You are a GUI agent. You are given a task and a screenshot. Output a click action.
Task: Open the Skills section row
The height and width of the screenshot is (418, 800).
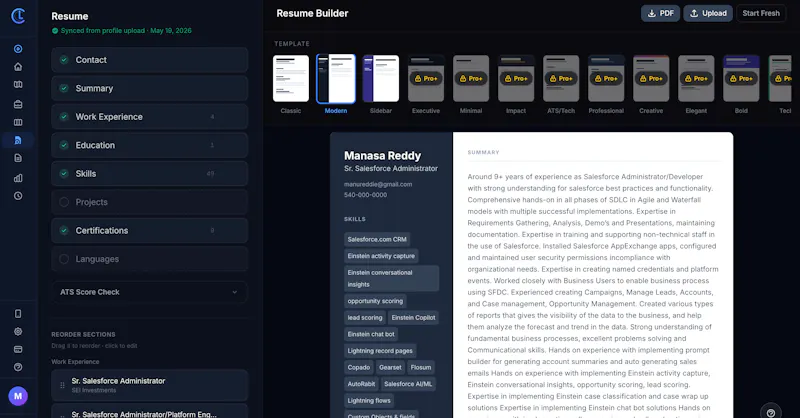(149, 174)
